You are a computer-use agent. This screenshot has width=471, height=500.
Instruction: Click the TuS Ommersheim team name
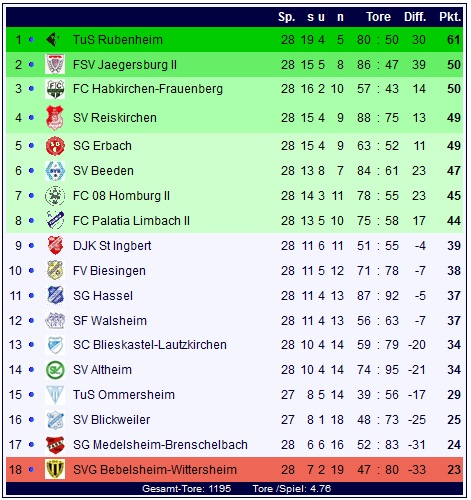pos(124,395)
